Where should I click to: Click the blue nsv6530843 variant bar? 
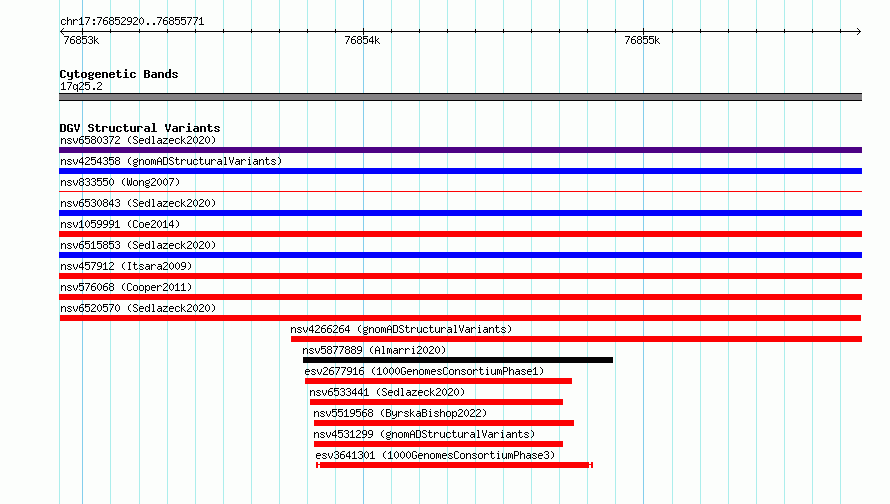(460, 213)
